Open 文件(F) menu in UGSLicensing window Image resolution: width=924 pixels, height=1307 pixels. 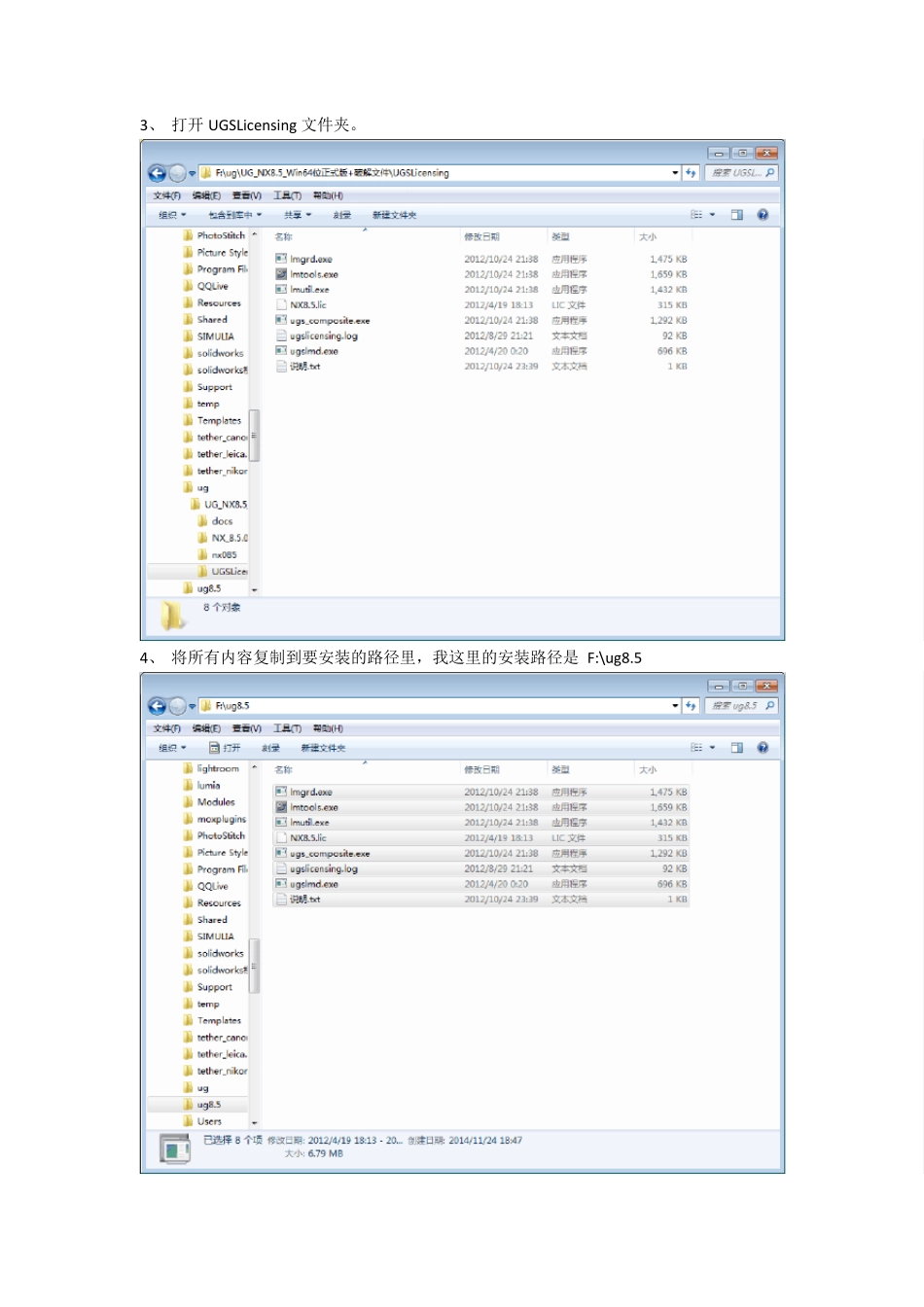(166, 196)
